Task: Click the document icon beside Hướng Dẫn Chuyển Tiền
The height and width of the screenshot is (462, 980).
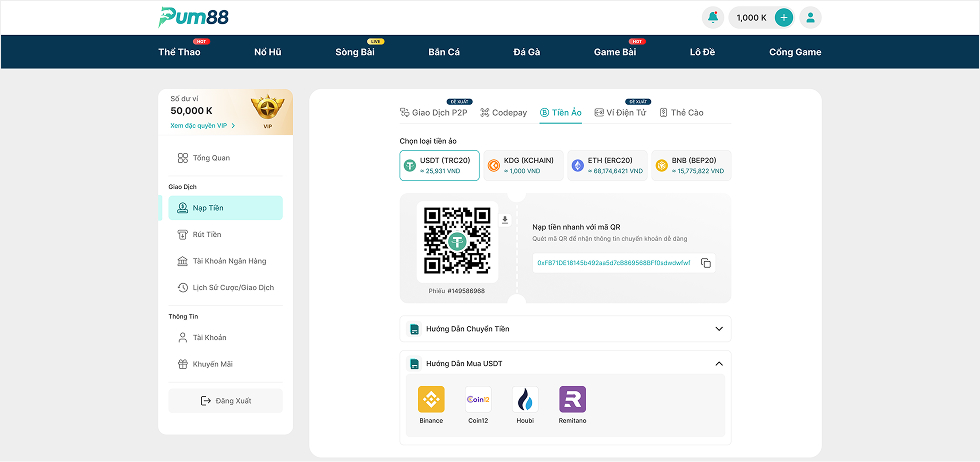Action: click(413, 329)
